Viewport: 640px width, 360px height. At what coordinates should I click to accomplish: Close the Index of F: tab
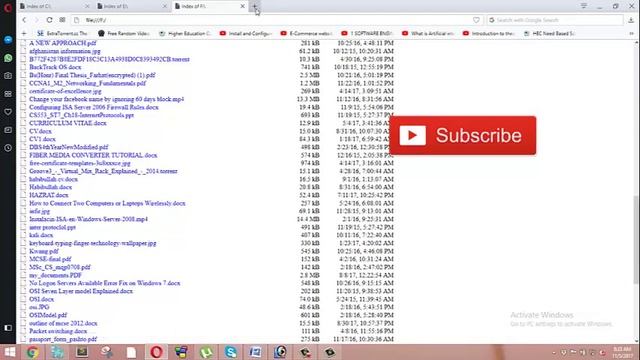[x=242, y=6]
